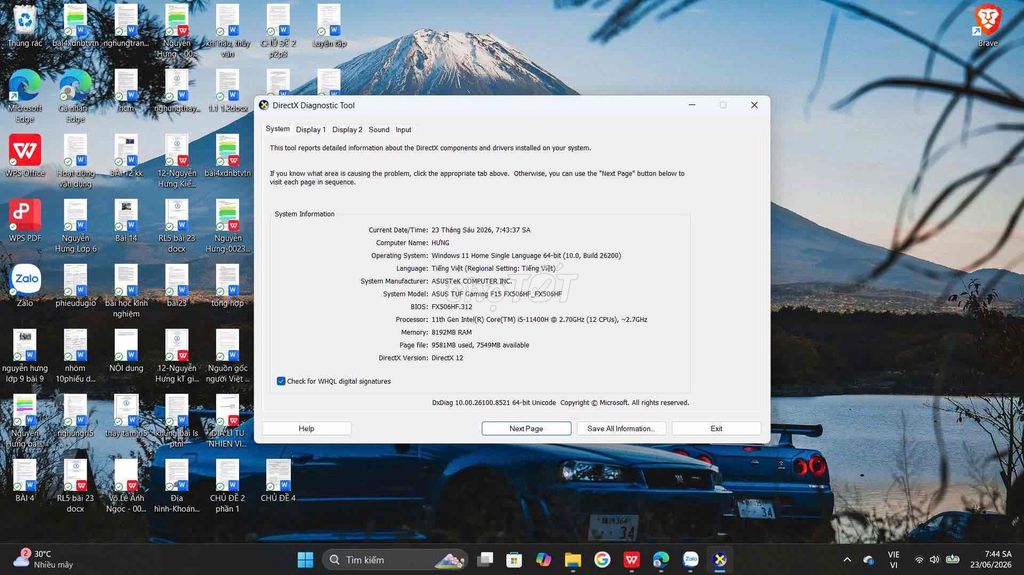Open Google Chrome from the taskbar

click(602, 560)
